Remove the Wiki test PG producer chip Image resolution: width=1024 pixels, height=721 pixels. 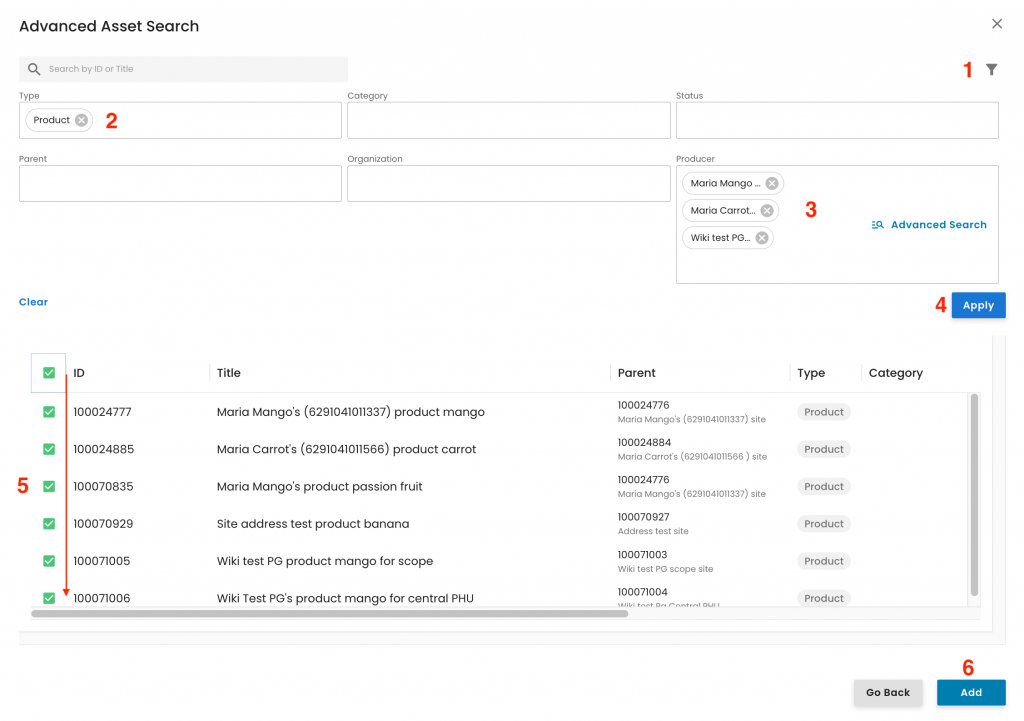tap(762, 238)
